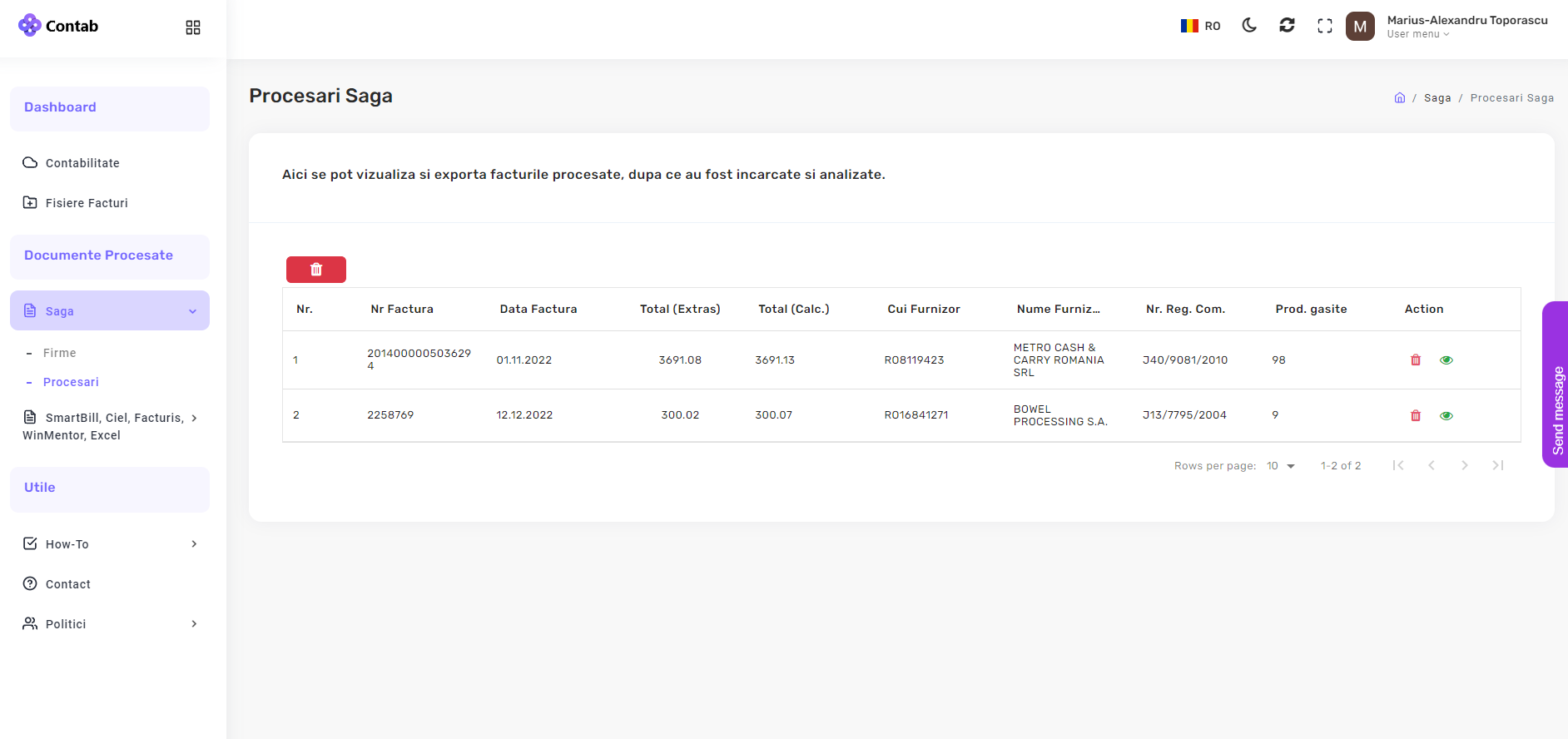Delete the BOWEL PROCESSING invoice row
Screen dimensions: 1568x739
point(1415,416)
